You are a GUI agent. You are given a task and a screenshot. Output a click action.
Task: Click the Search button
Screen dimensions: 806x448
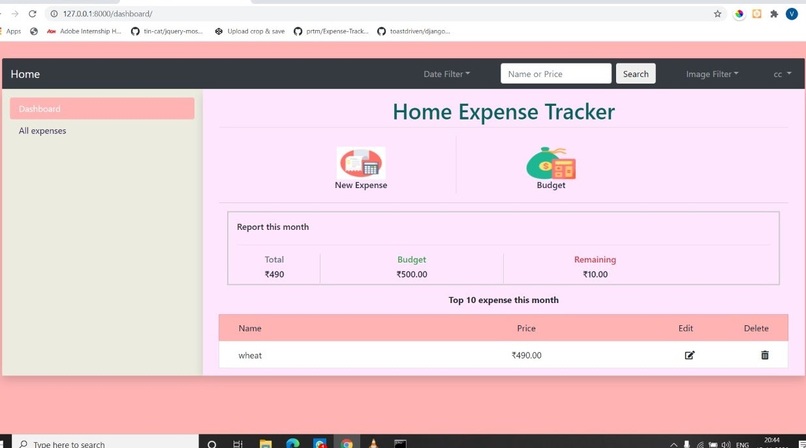coord(636,73)
